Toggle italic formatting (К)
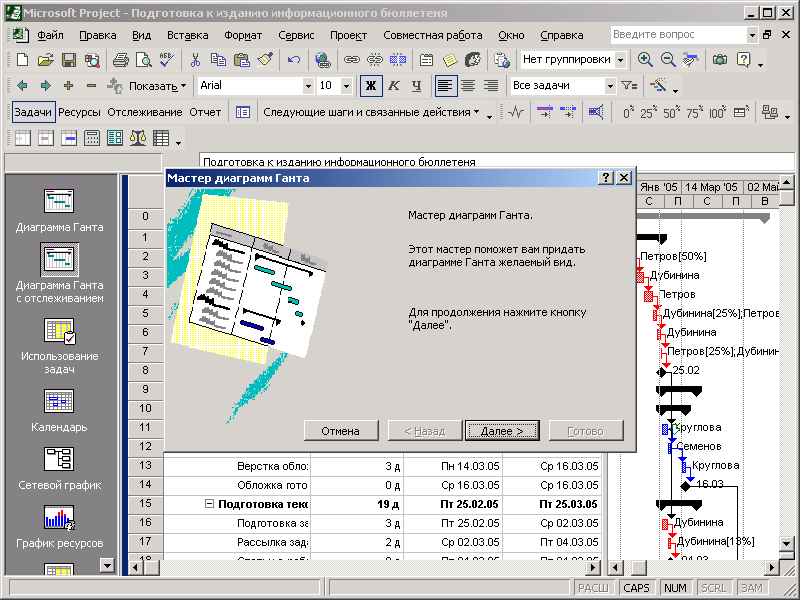The image size is (800, 600). [393, 86]
